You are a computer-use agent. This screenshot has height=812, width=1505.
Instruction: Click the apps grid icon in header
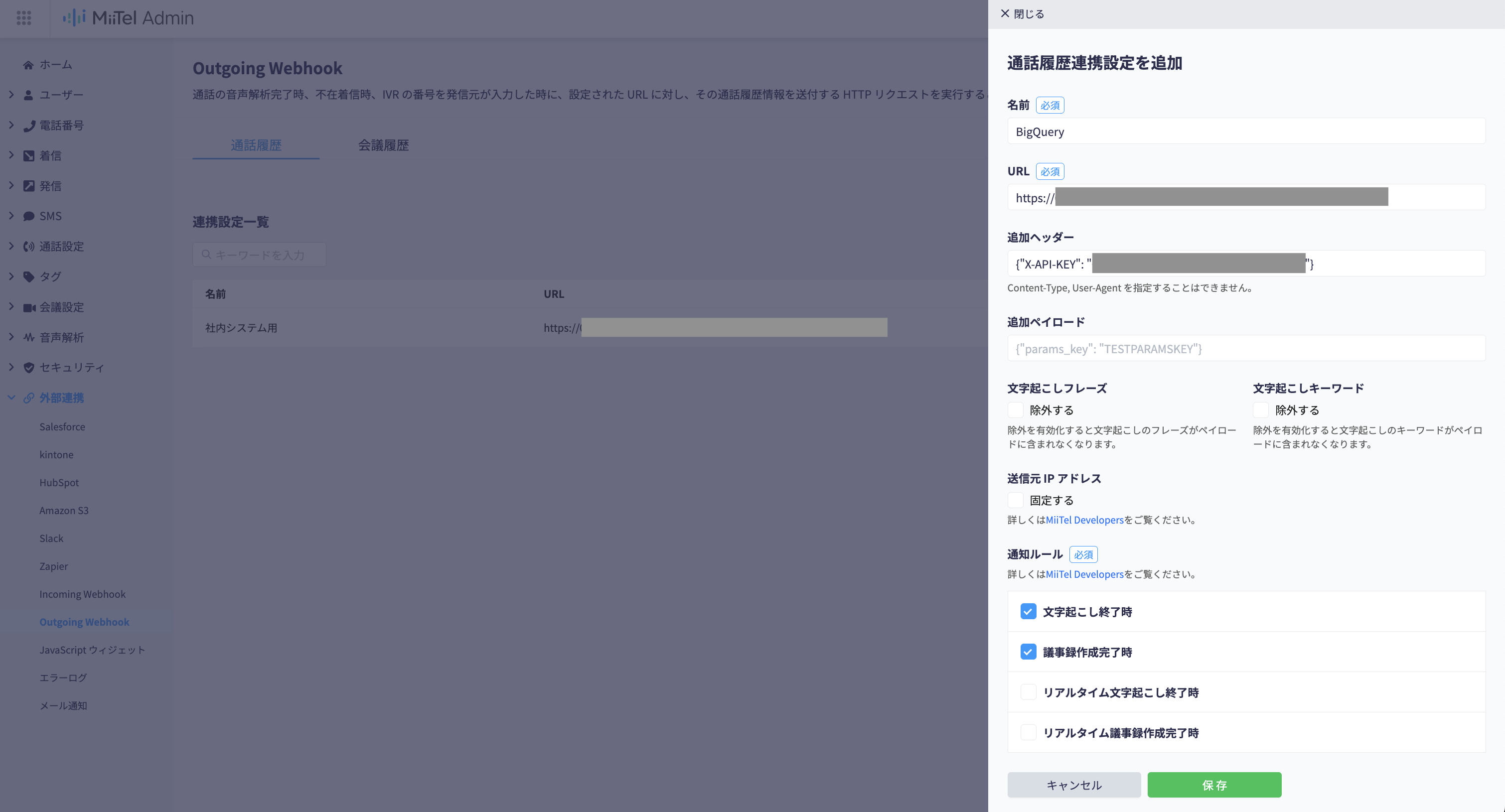pos(24,18)
